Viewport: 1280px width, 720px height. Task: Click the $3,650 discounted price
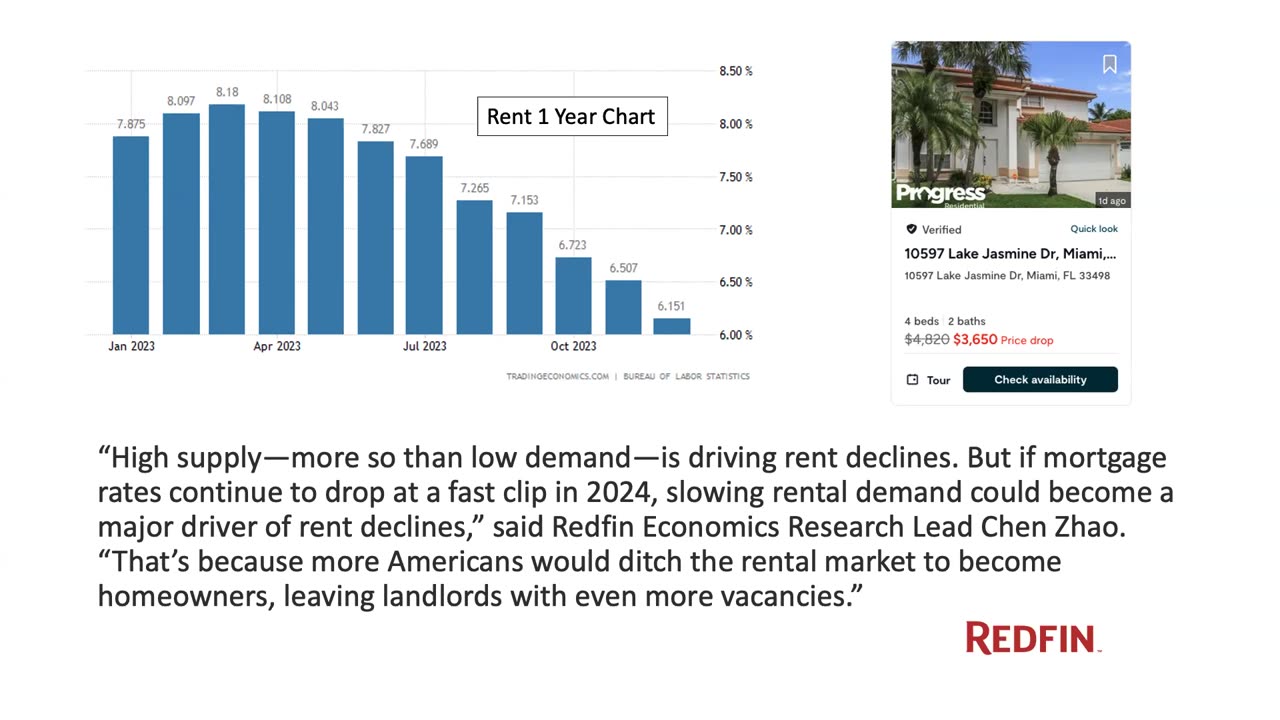(x=975, y=340)
